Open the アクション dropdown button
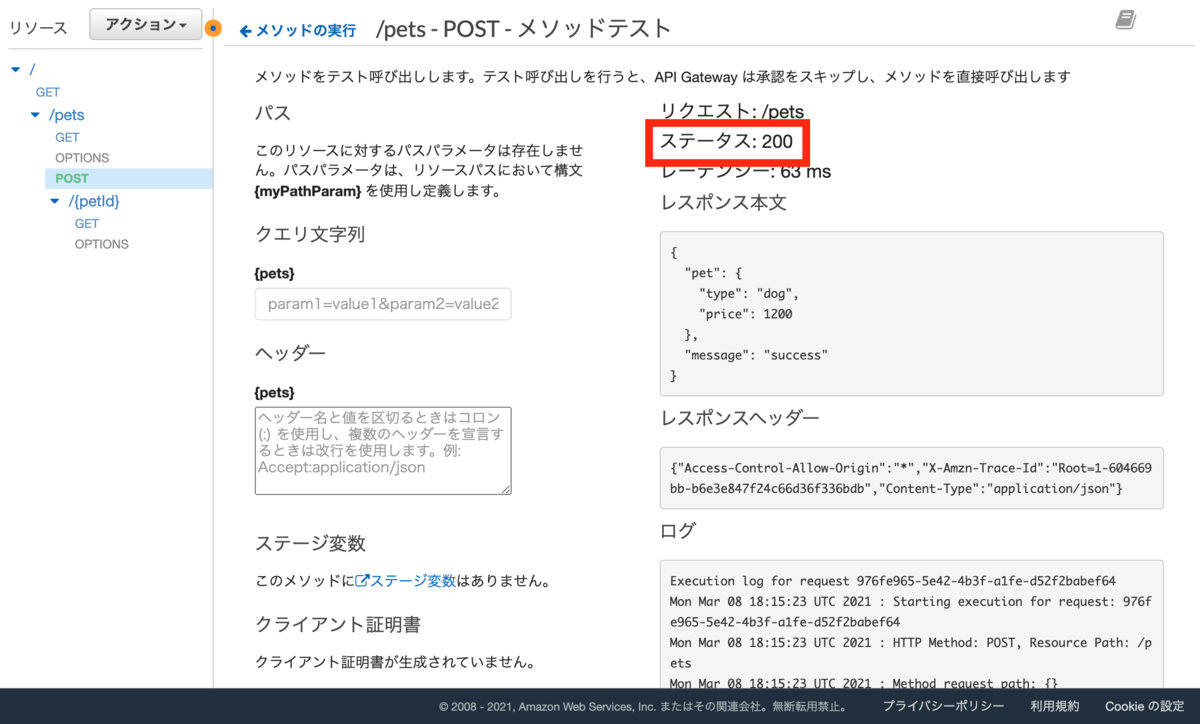 tap(146, 25)
